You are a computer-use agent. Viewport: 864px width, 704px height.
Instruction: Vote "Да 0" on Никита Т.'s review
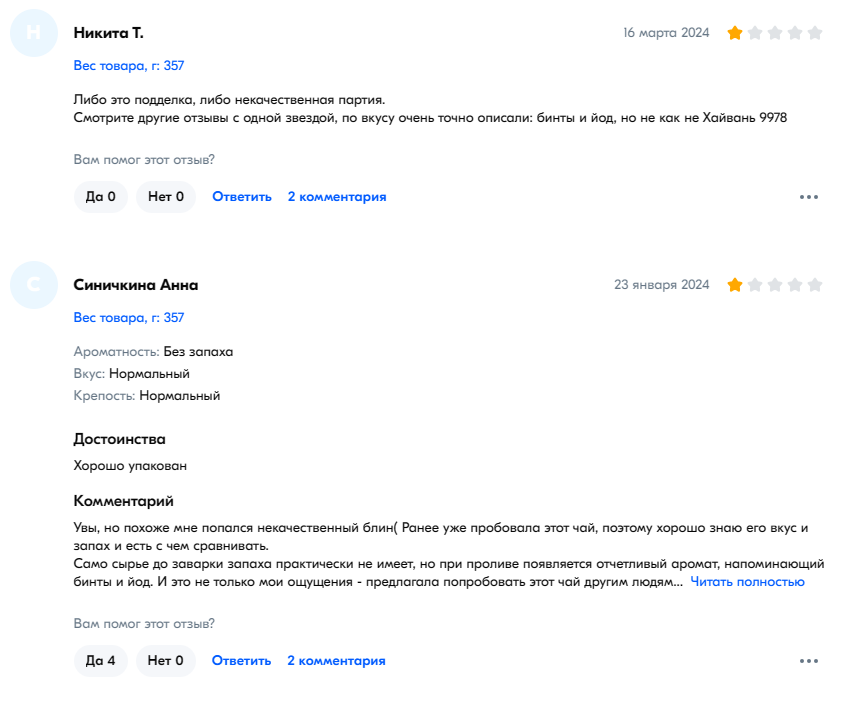coord(100,197)
